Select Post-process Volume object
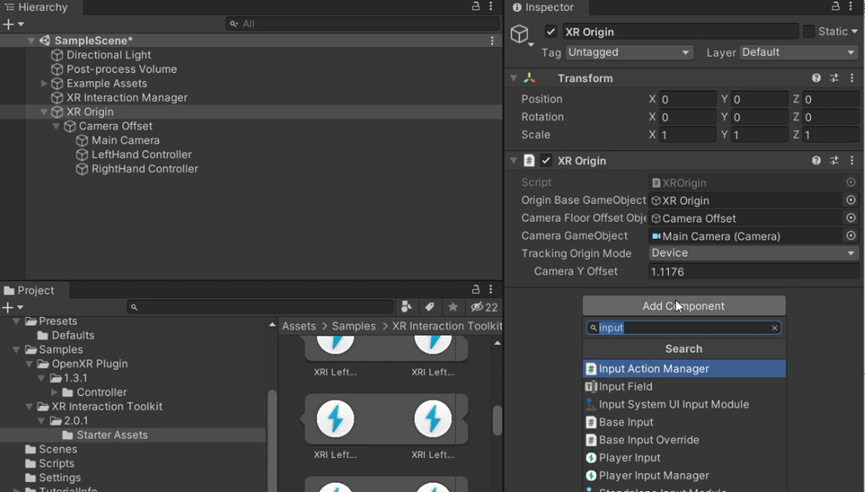The height and width of the screenshot is (492, 865). pos(121,69)
